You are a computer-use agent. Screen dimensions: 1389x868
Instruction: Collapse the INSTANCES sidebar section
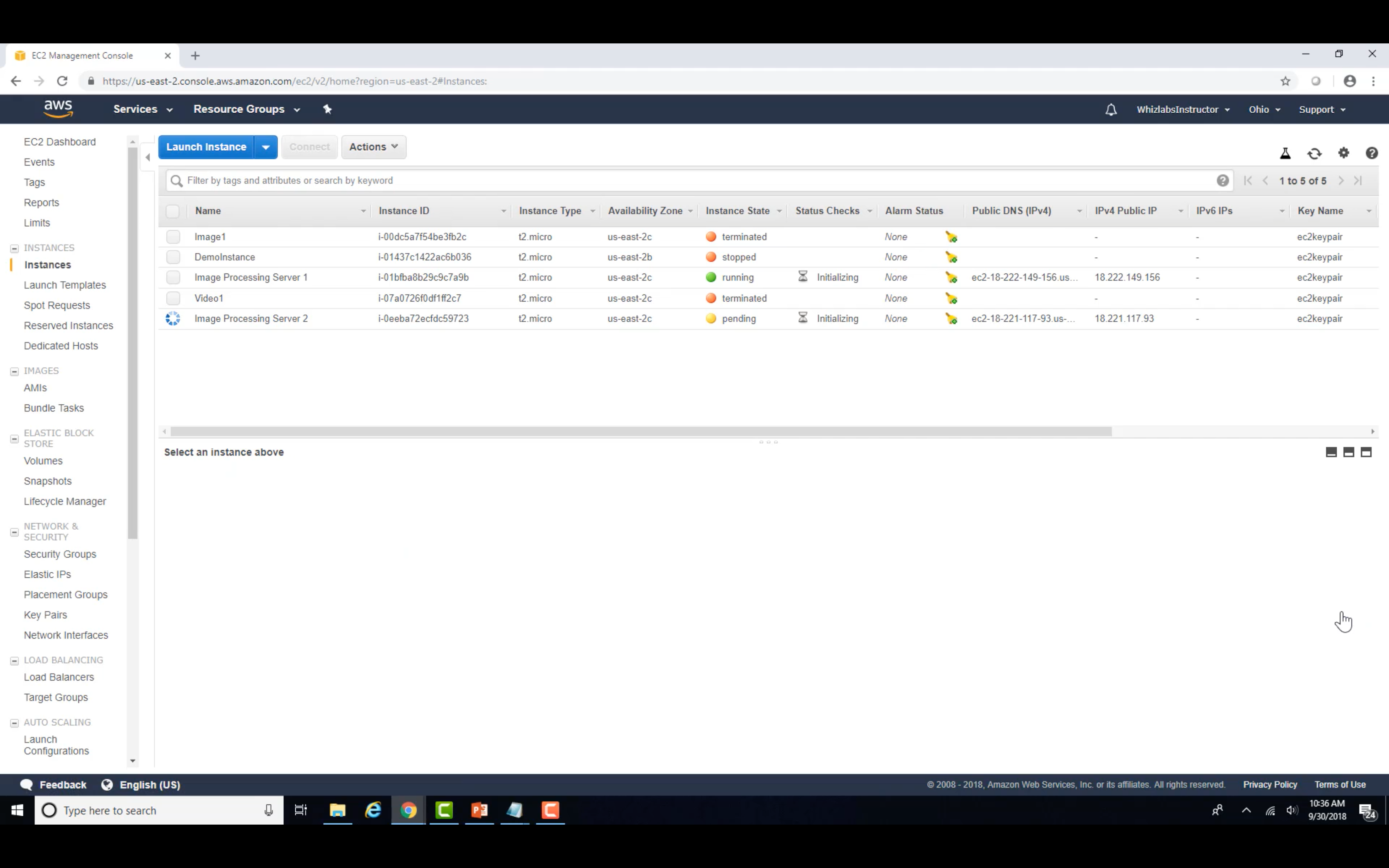[x=14, y=248]
